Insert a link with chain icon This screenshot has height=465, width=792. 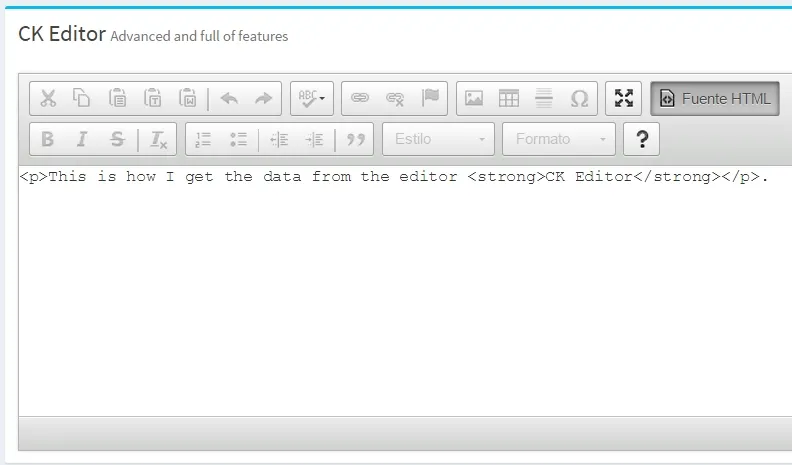tap(360, 98)
